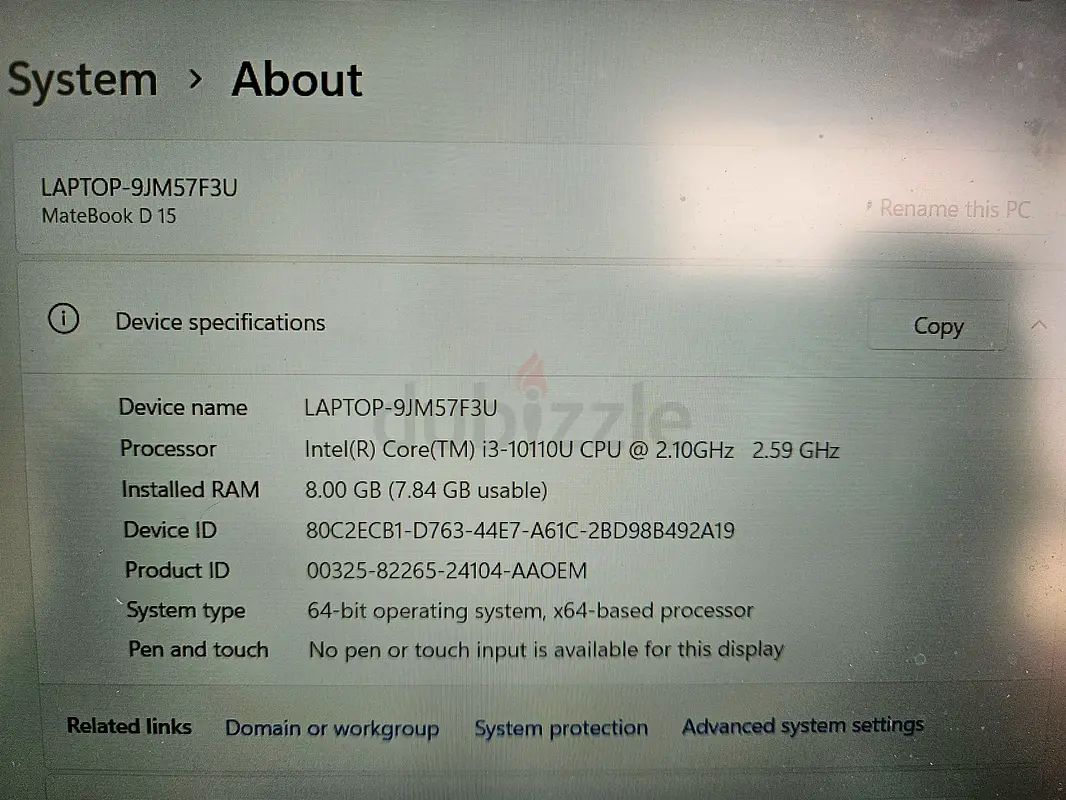Image resolution: width=1066 pixels, height=800 pixels.
Task: Click the Device specifications heading
Action: 220,322
